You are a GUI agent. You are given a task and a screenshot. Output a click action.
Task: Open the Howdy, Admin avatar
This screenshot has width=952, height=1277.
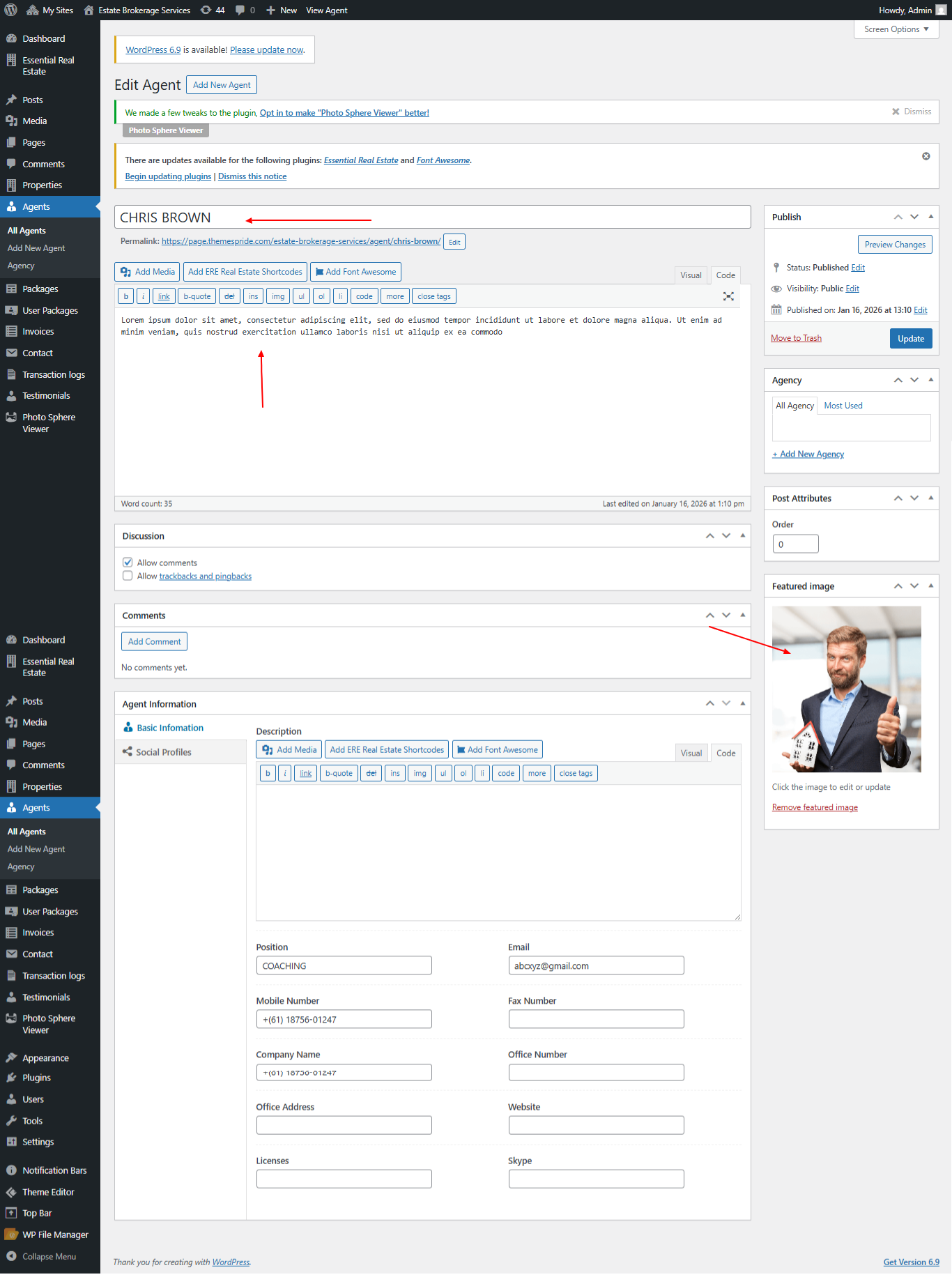941,10
